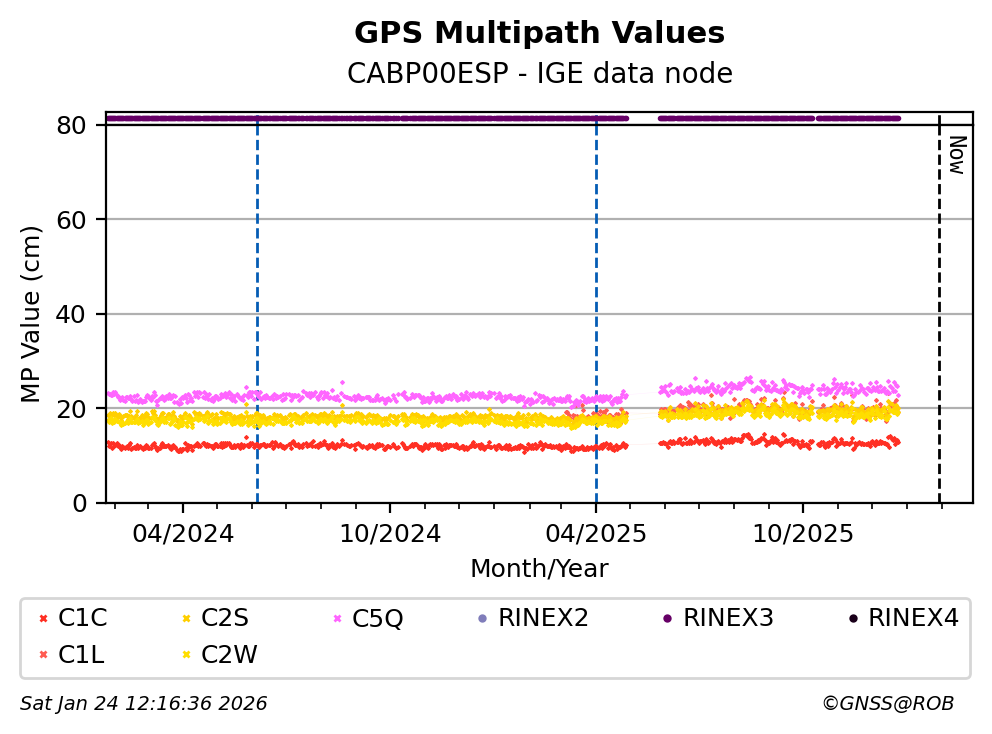Click the GPS Multipath Values title
The width and height of the screenshot is (992, 734).
[539, 33]
